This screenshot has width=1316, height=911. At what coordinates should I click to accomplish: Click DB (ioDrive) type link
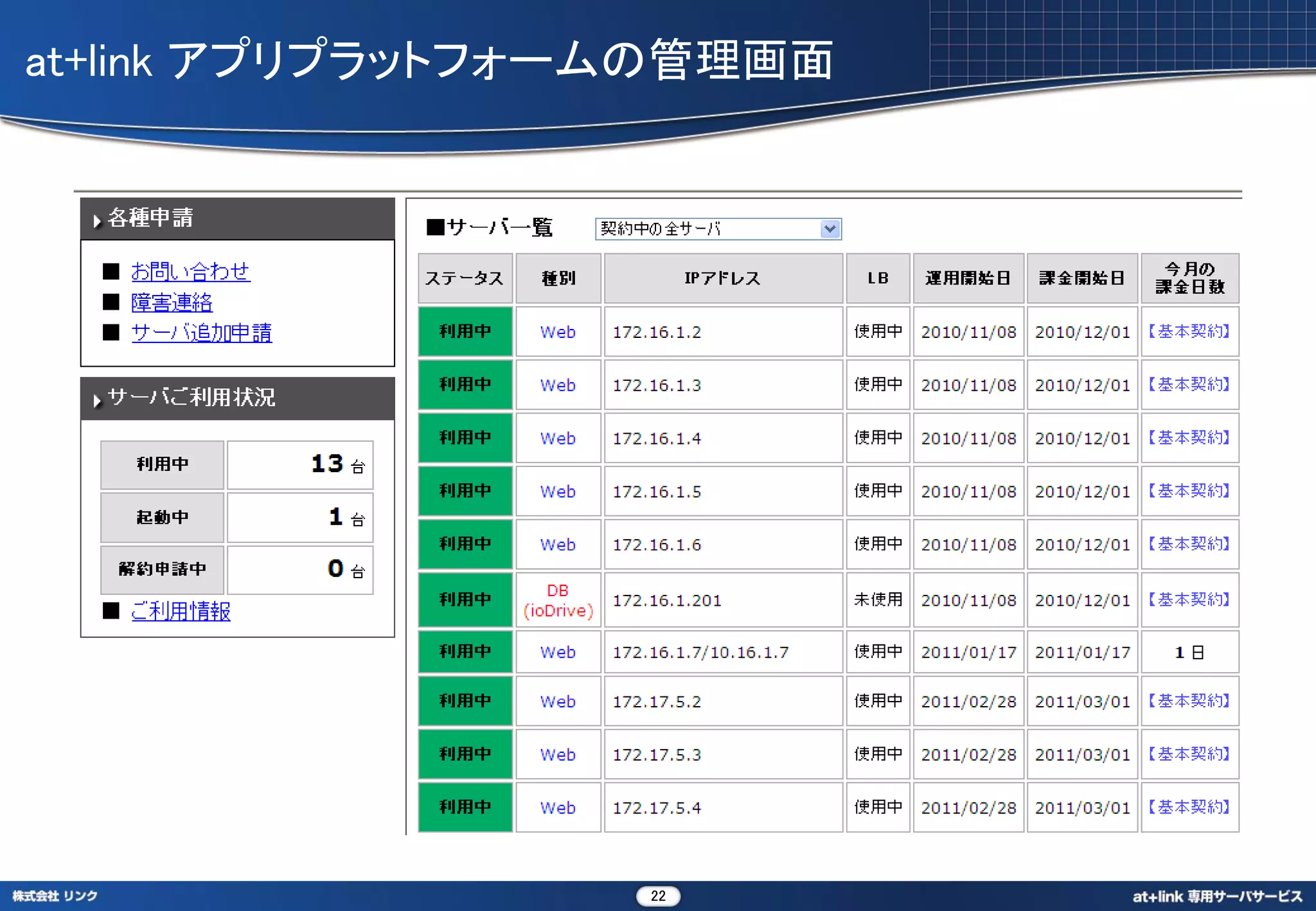tap(558, 601)
